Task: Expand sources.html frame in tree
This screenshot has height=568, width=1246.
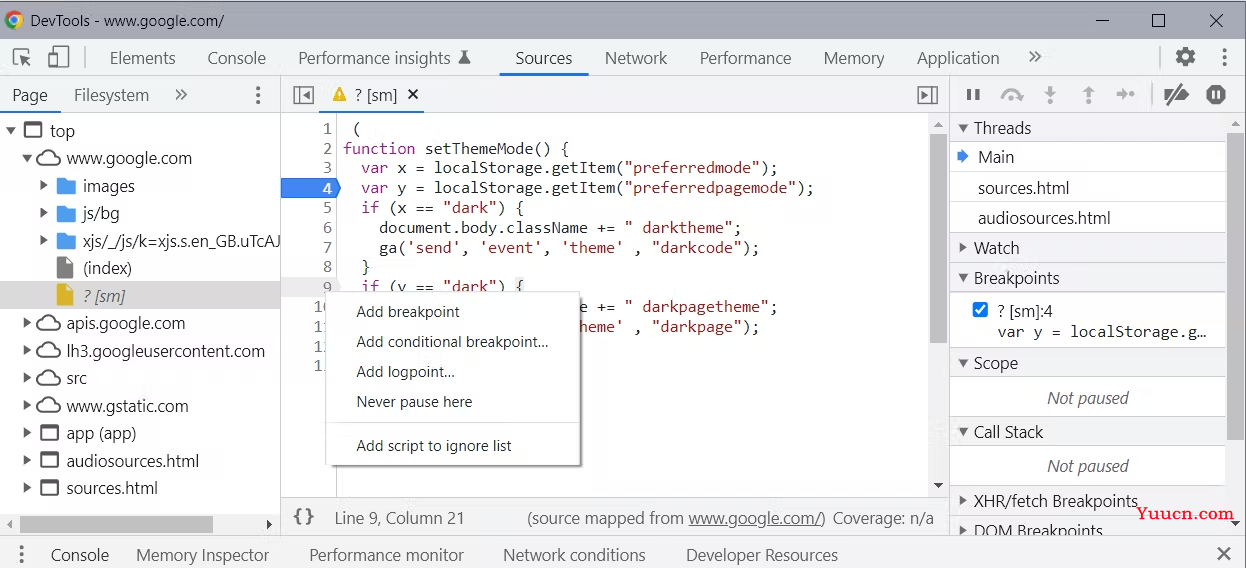Action: (27, 488)
